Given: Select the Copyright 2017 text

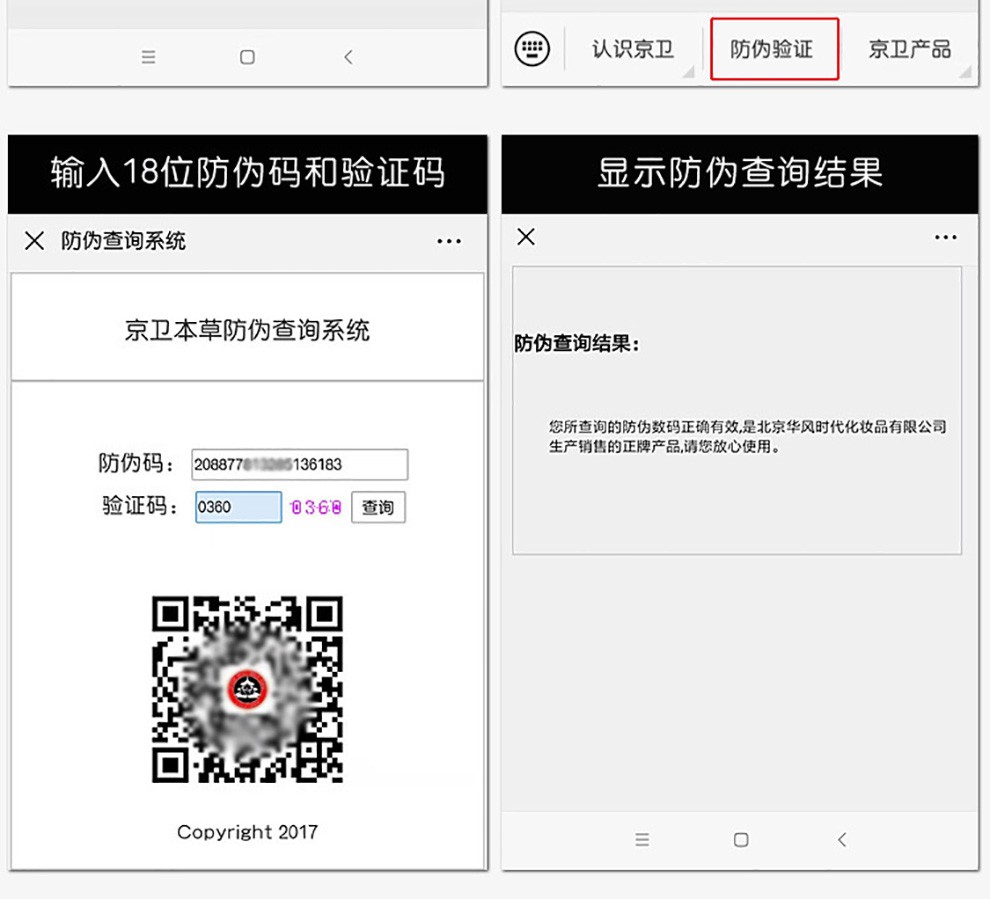Looking at the screenshot, I should click(x=248, y=832).
